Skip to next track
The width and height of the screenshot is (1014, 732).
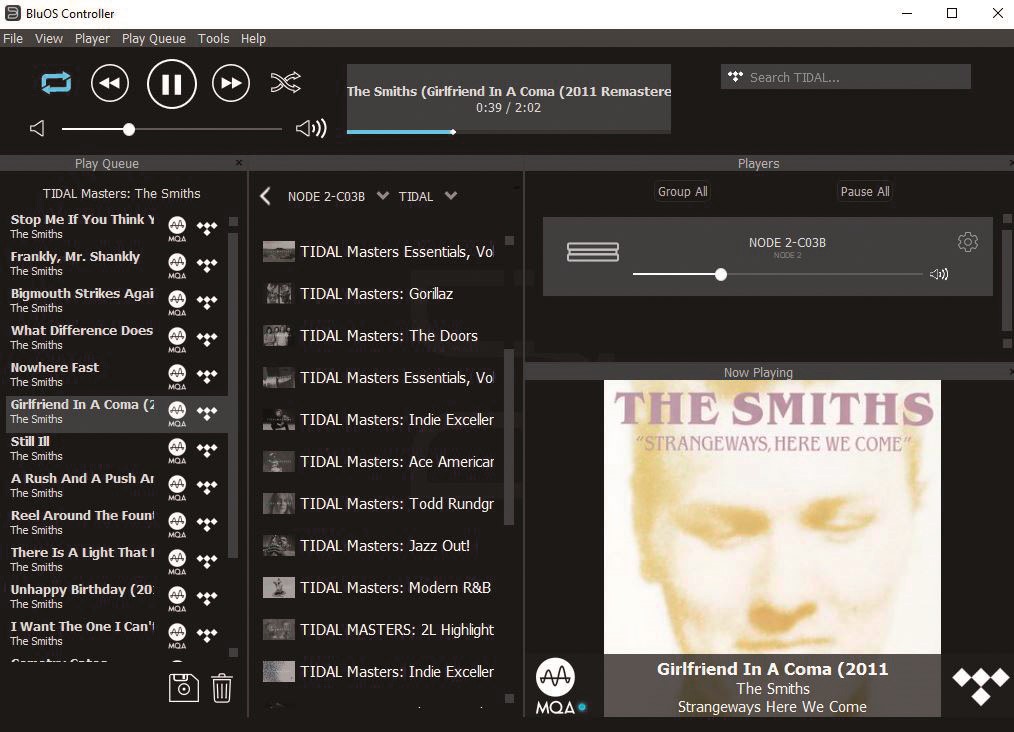(x=231, y=83)
